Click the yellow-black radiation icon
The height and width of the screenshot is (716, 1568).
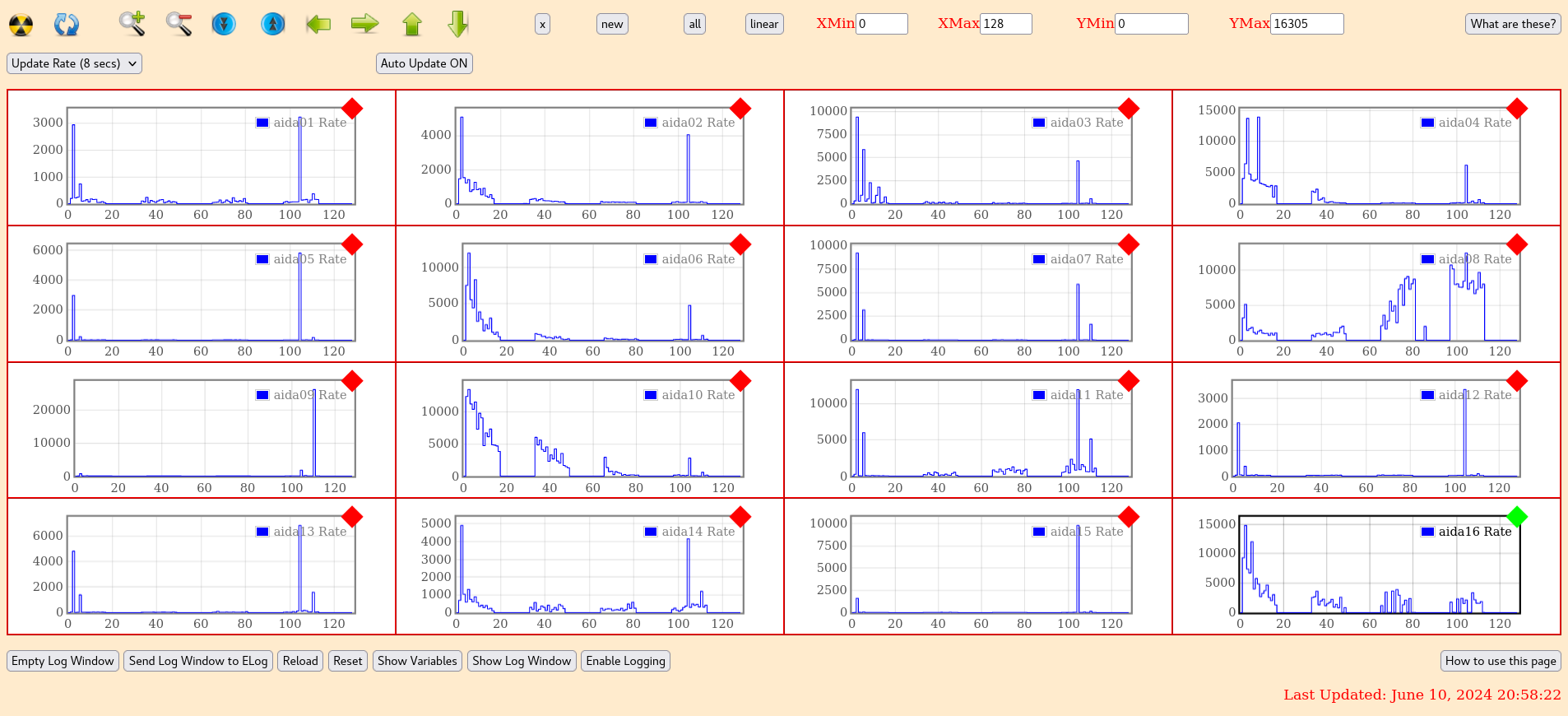coord(21,25)
